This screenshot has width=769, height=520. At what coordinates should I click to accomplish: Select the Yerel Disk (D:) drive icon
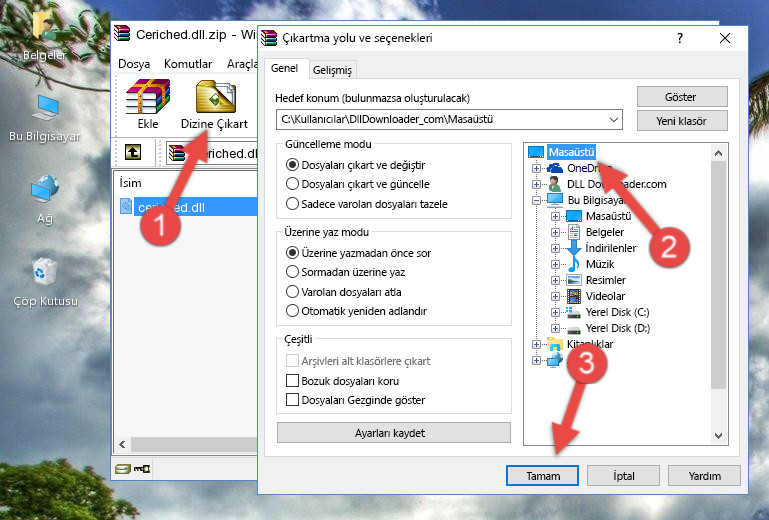pyautogui.click(x=573, y=328)
